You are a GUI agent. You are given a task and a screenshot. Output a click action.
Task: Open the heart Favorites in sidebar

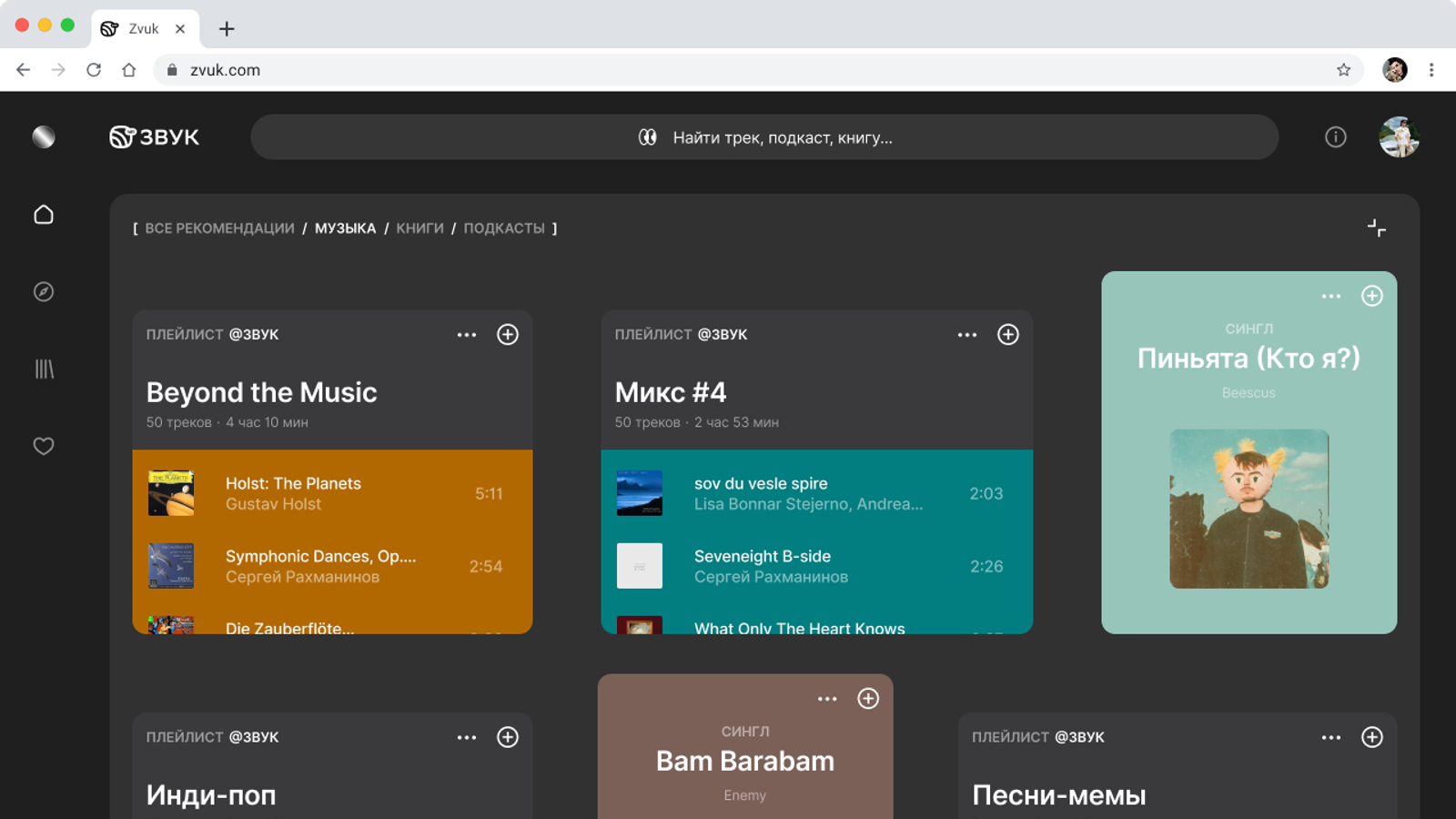(x=44, y=446)
